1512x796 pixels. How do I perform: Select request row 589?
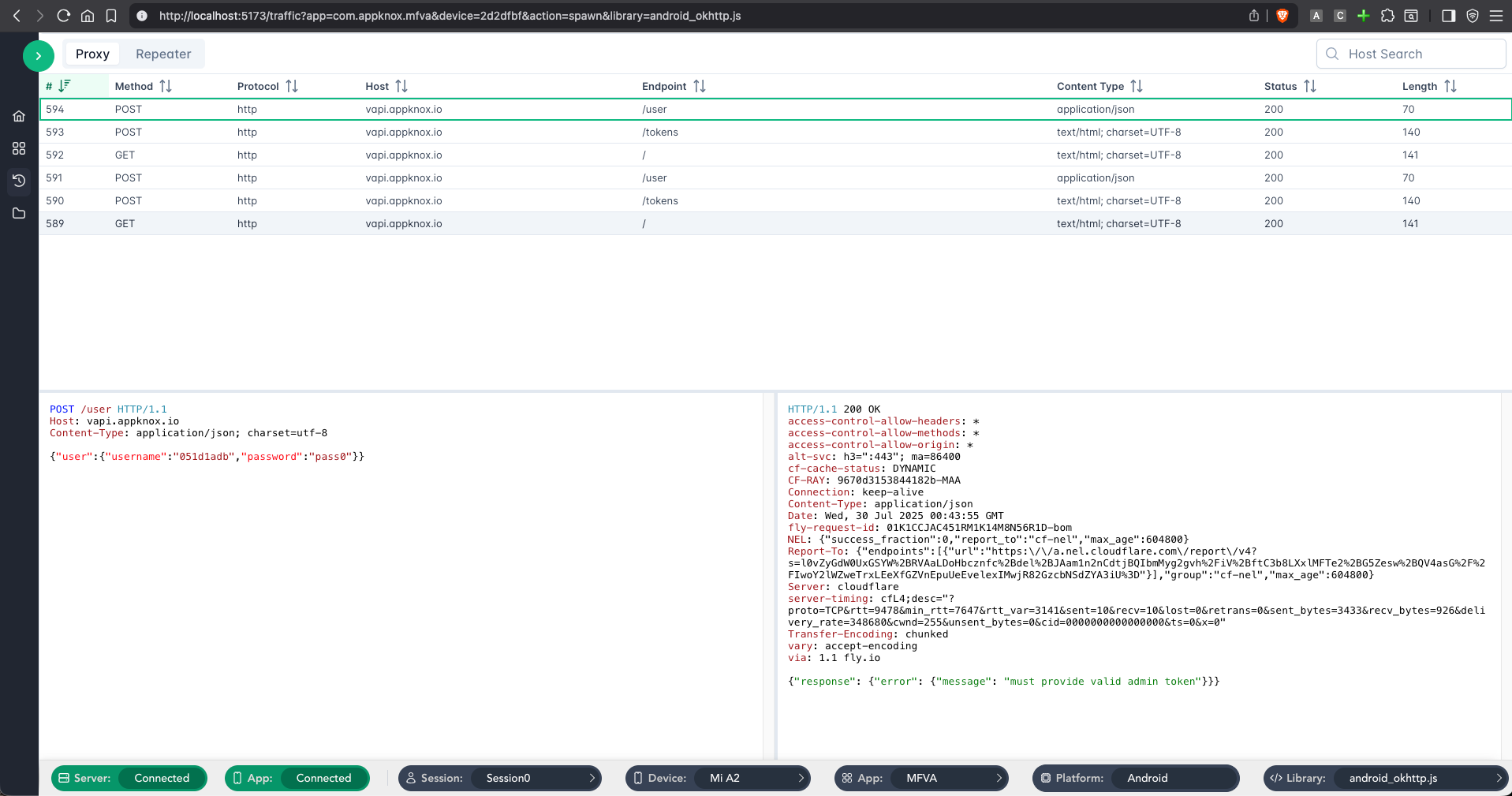click(x=775, y=223)
